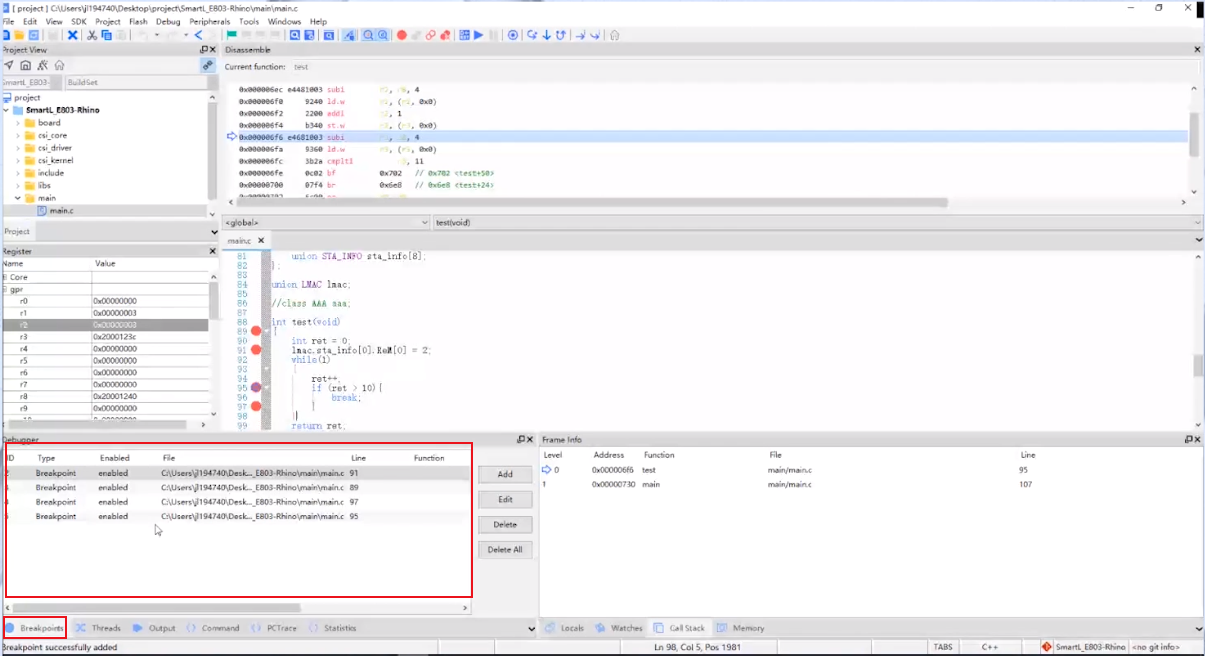Click the Add breakpoint button

505,474
